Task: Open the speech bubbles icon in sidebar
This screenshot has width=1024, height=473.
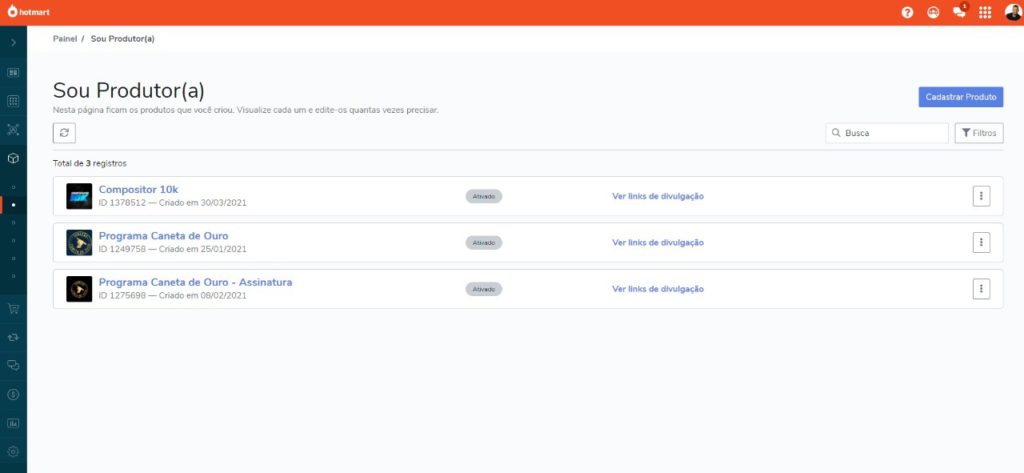Action: [13, 365]
